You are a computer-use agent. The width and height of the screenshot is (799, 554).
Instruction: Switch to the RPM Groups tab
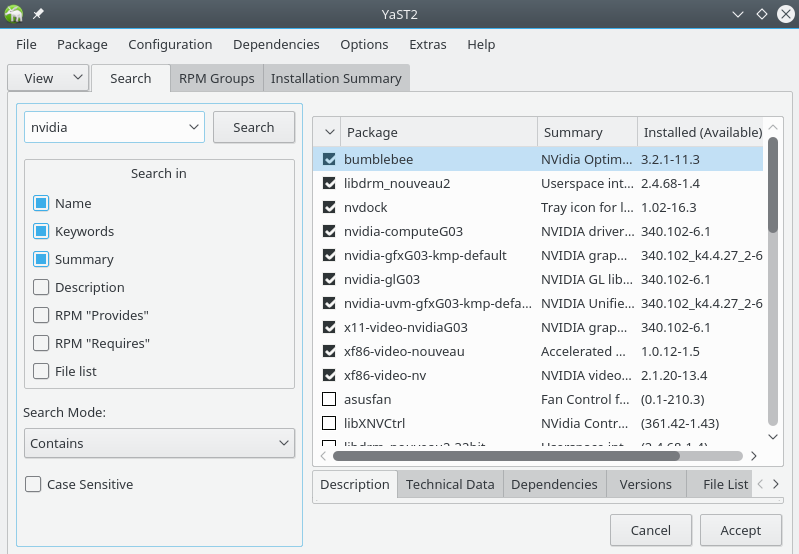click(x=217, y=78)
